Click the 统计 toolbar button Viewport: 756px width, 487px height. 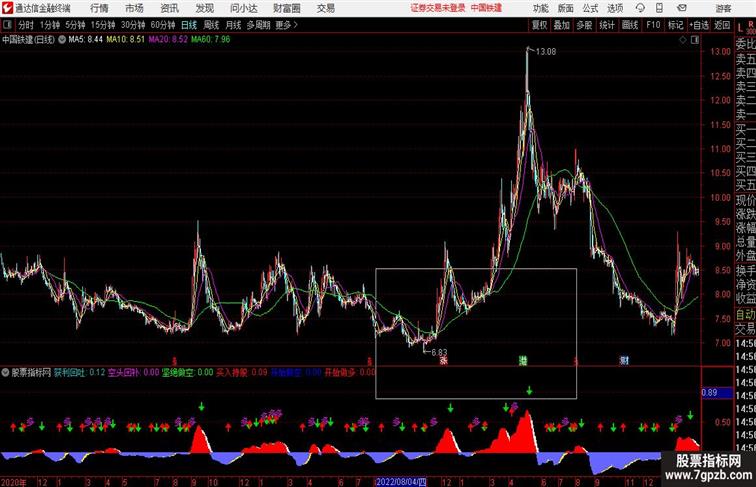[607, 25]
